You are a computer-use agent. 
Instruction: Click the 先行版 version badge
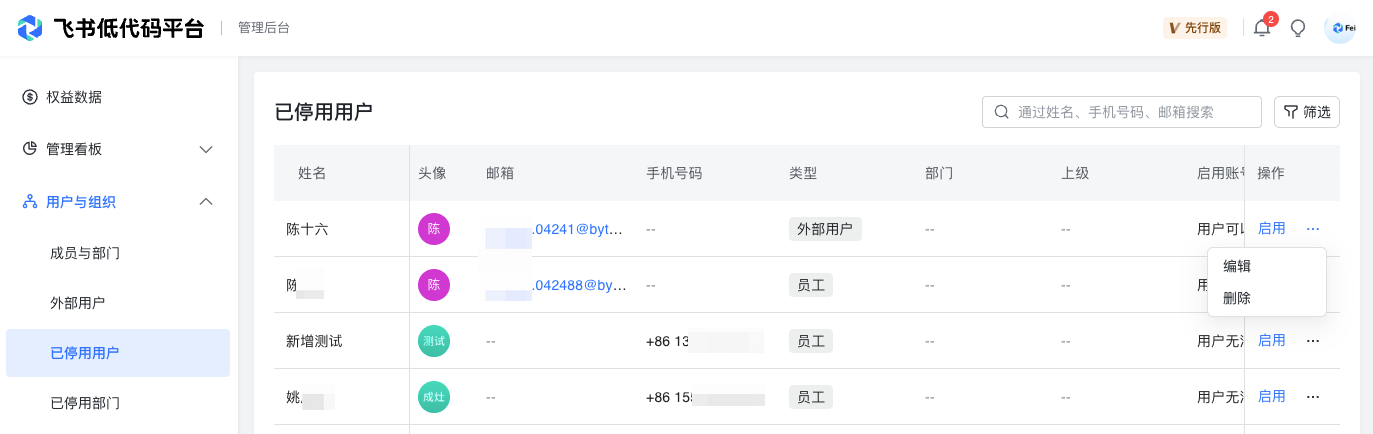(x=1195, y=28)
